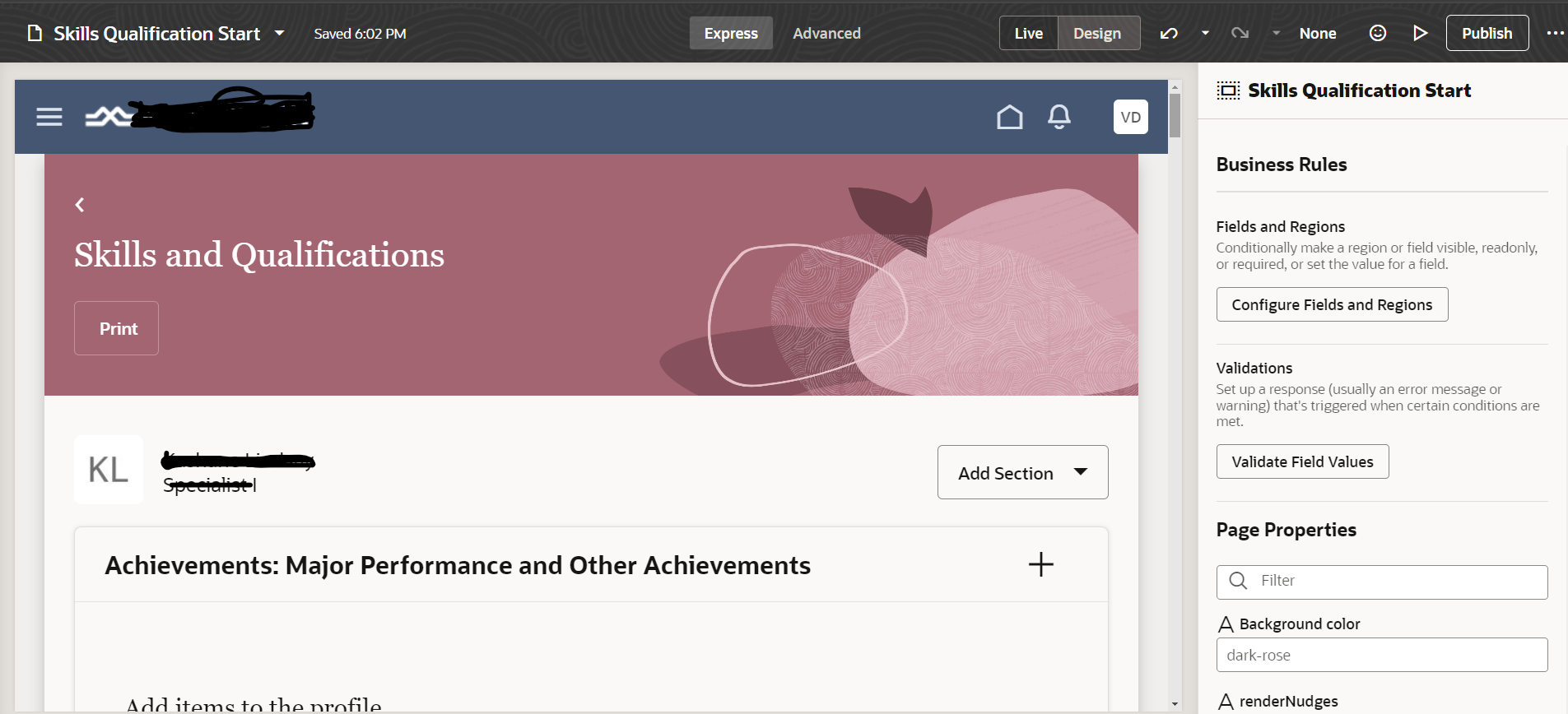Click the Print button
Viewport: 1568px width, 714px height.
(116, 328)
